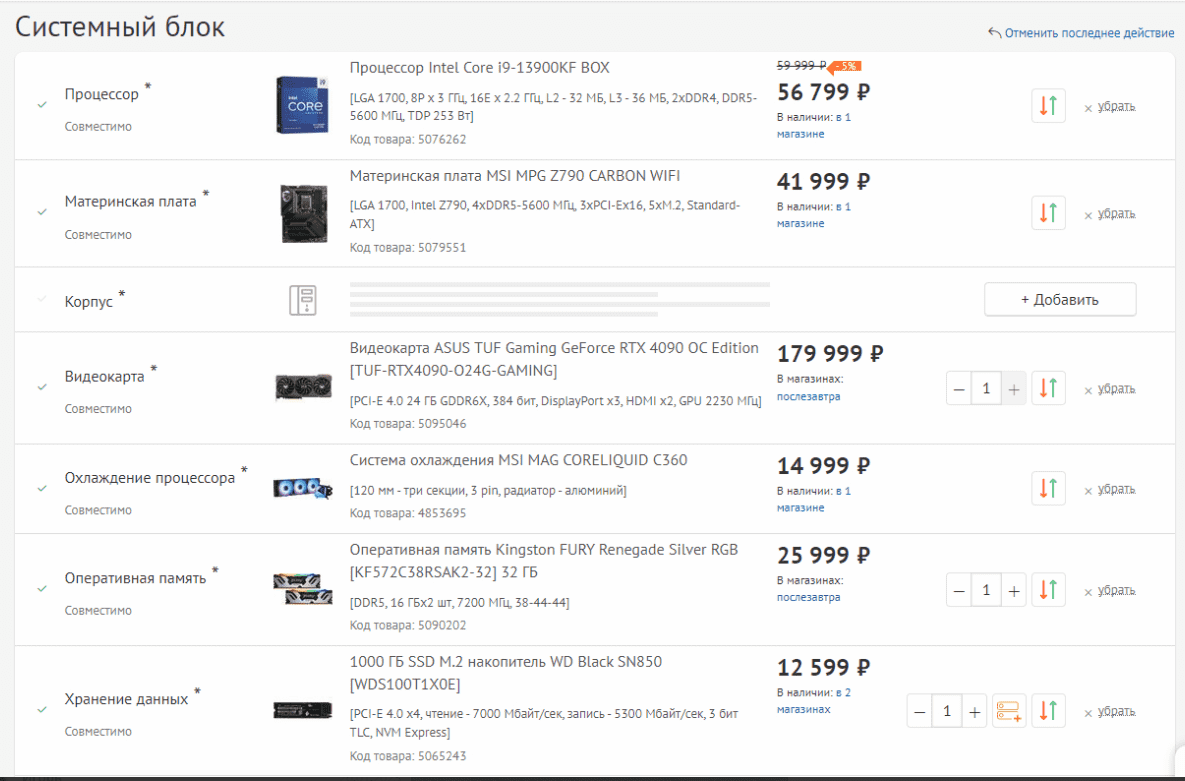
Task: Click the empty case placeholder icon
Action: click(x=302, y=298)
